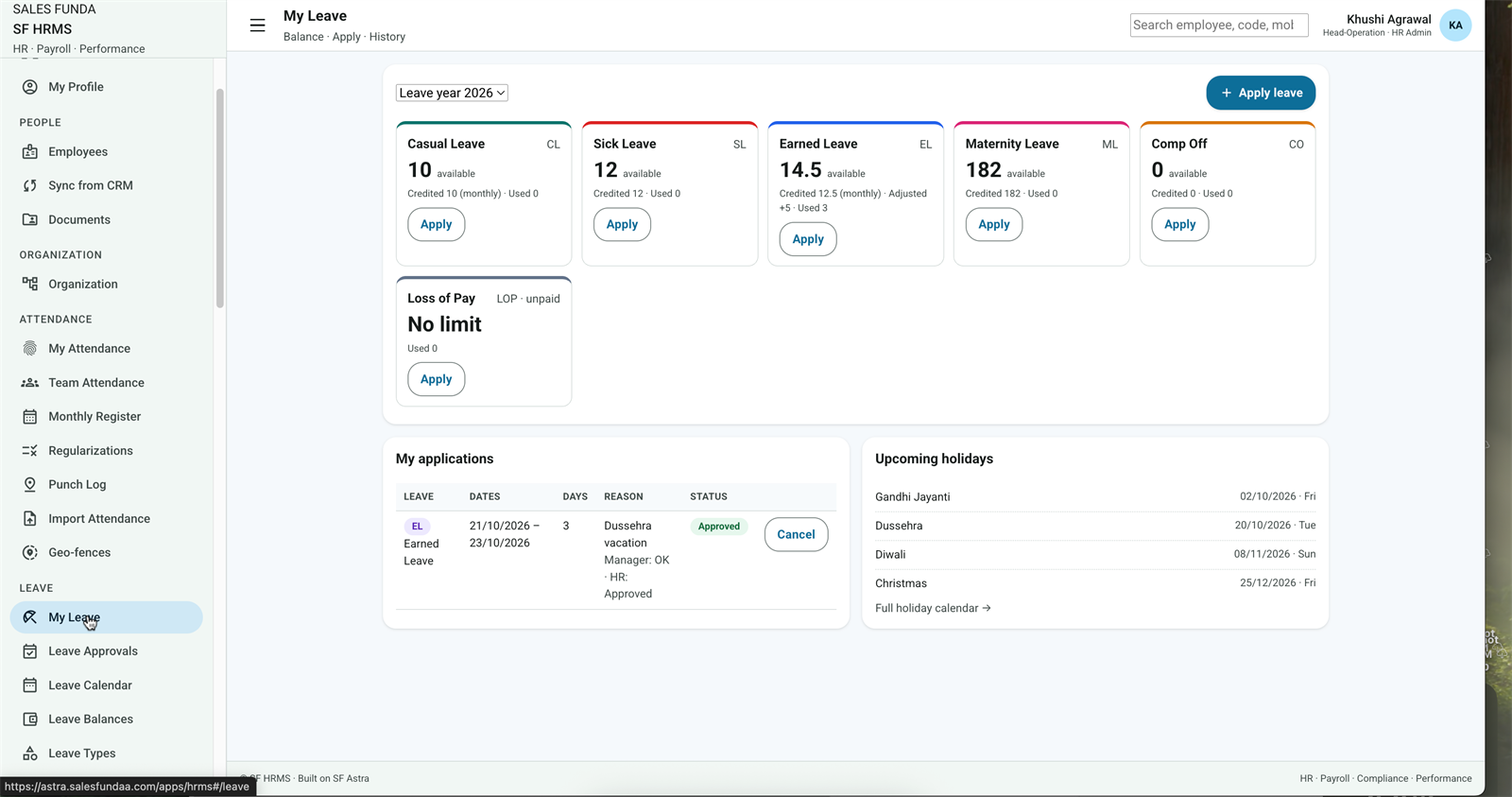Click the Sync from CRM icon

click(30, 186)
